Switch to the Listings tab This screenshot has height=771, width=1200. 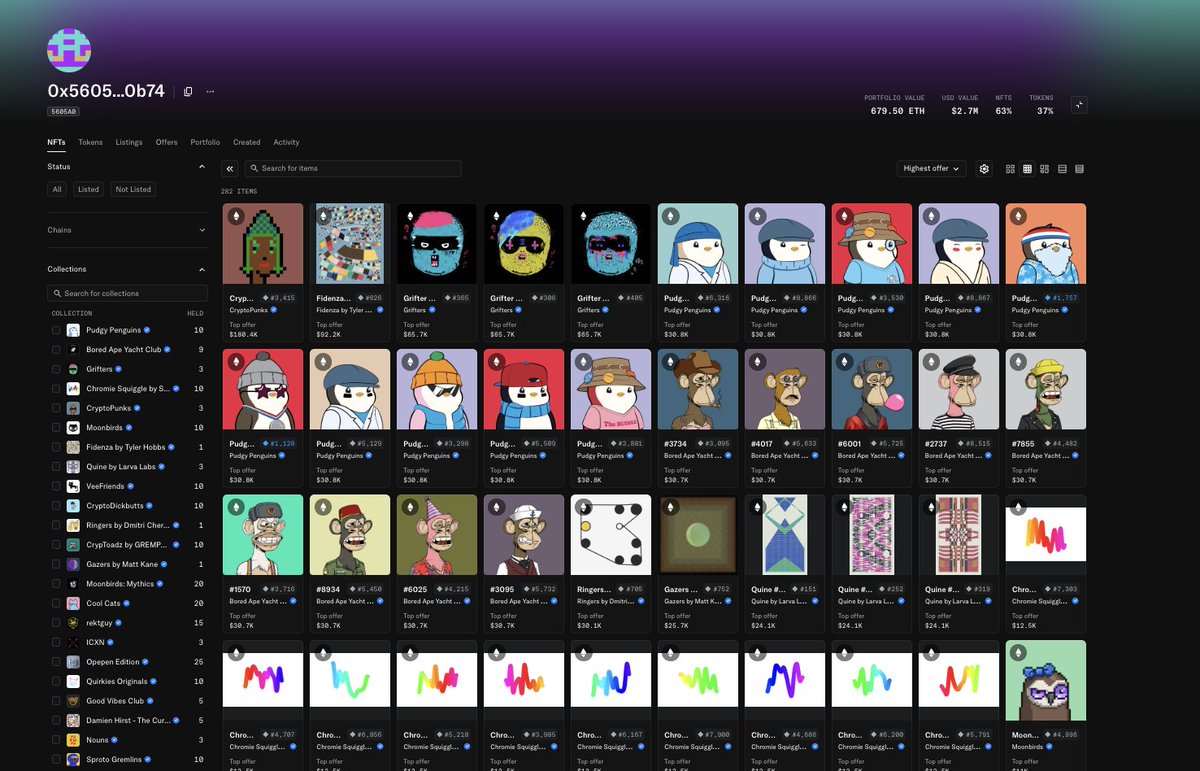pyautogui.click(x=129, y=142)
